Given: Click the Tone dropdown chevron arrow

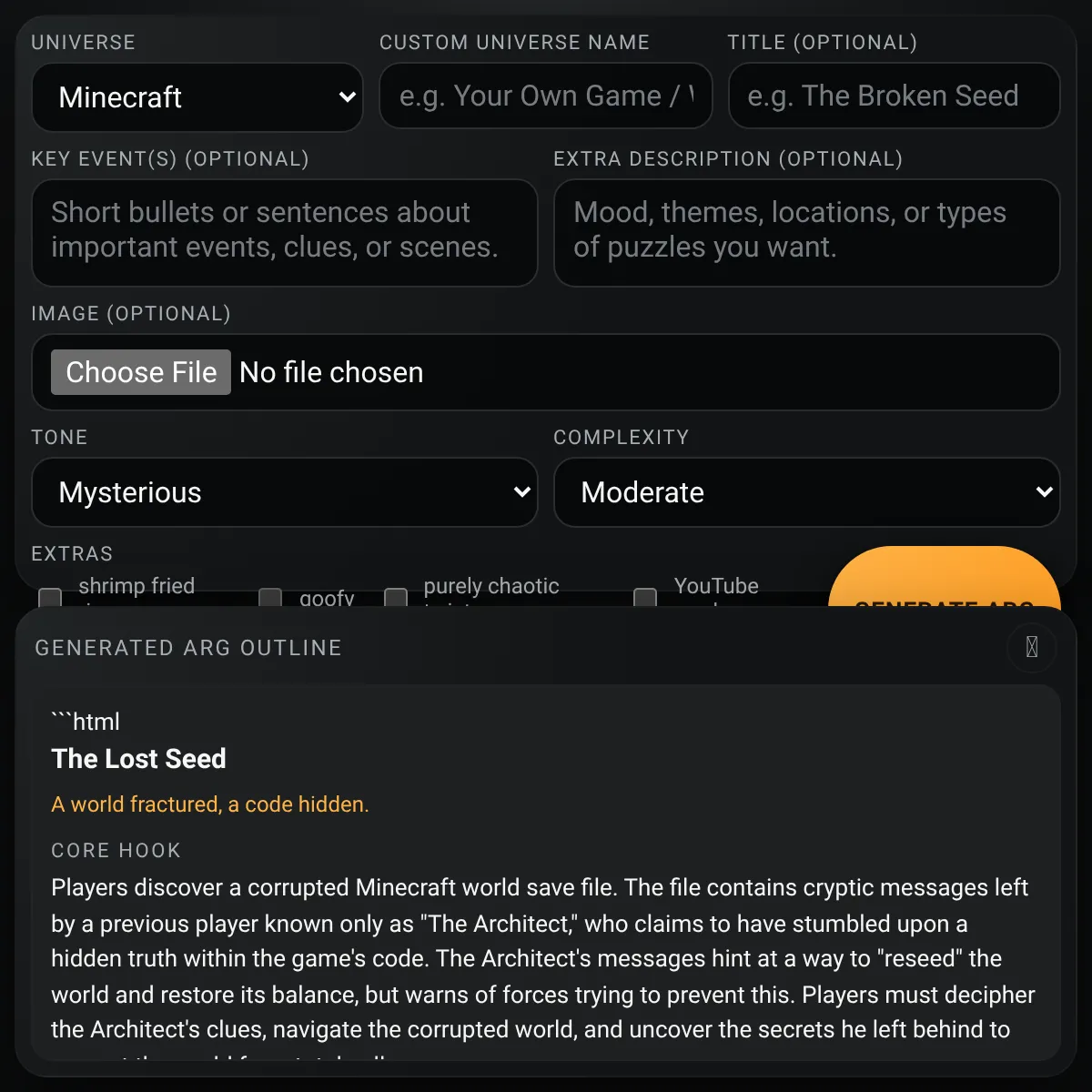Looking at the screenshot, I should [x=521, y=492].
